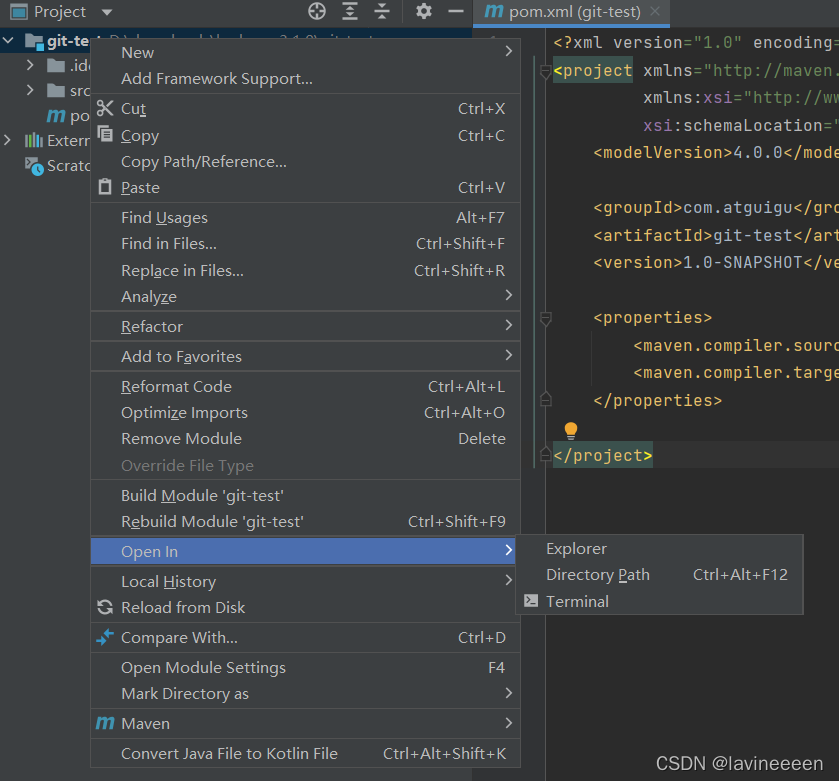Screen dimensions: 839x781
Task: Choose Terminal in Open In submenu
Action: 659,601
